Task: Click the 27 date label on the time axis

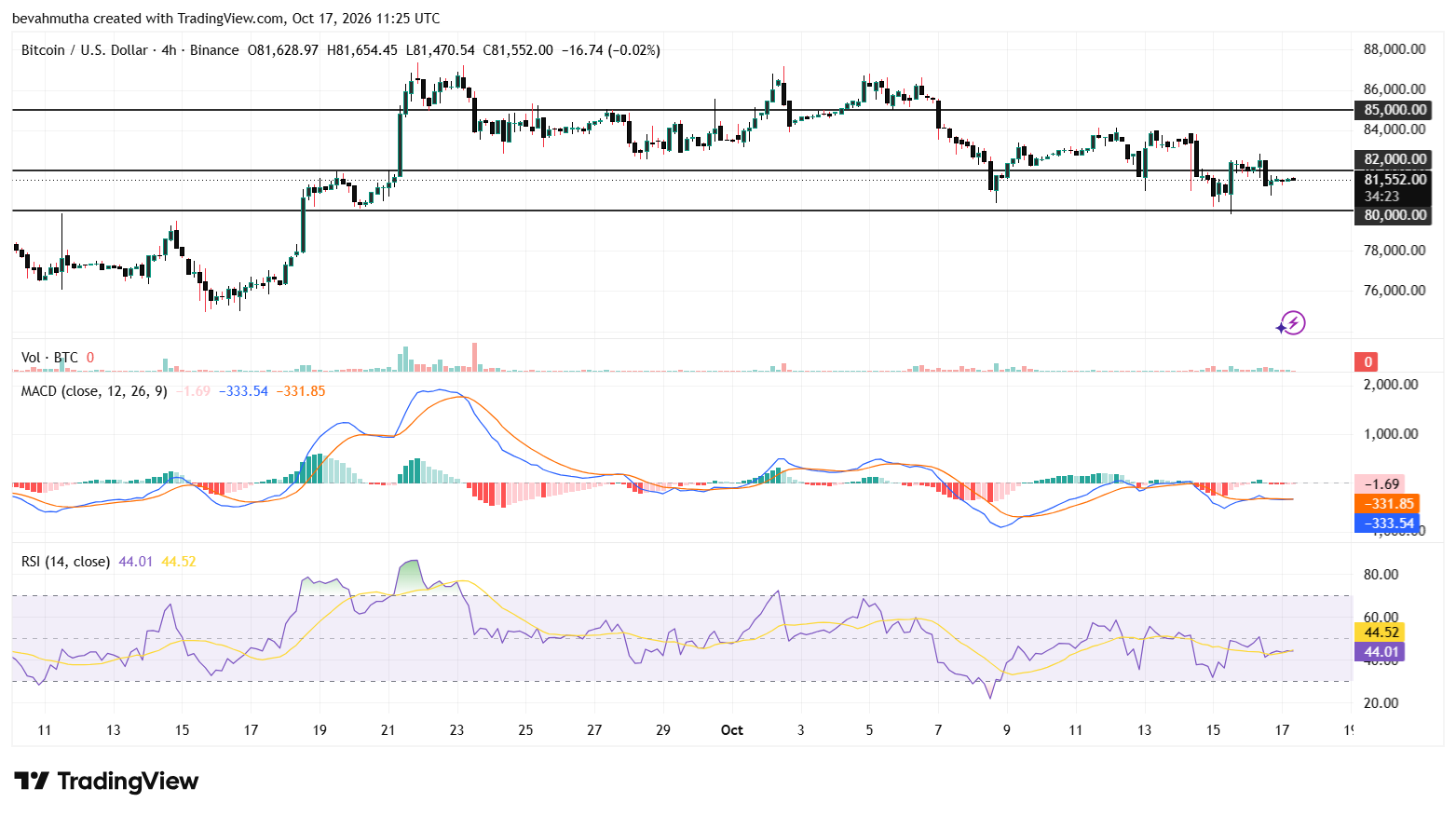Action: pyautogui.click(x=594, y=730)
